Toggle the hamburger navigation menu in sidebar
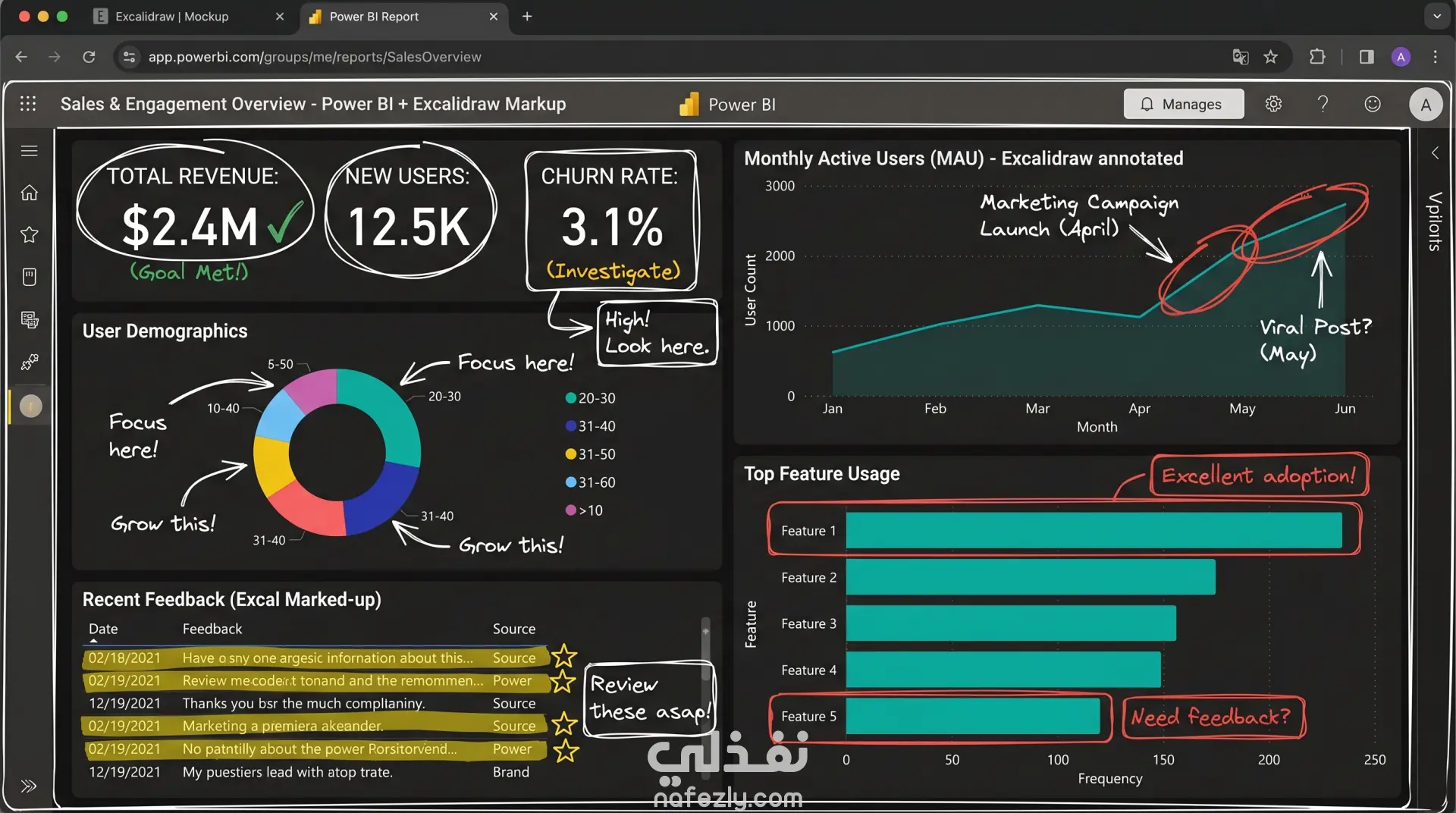The height and width of the screenshot is (813, 1456). 30,151
